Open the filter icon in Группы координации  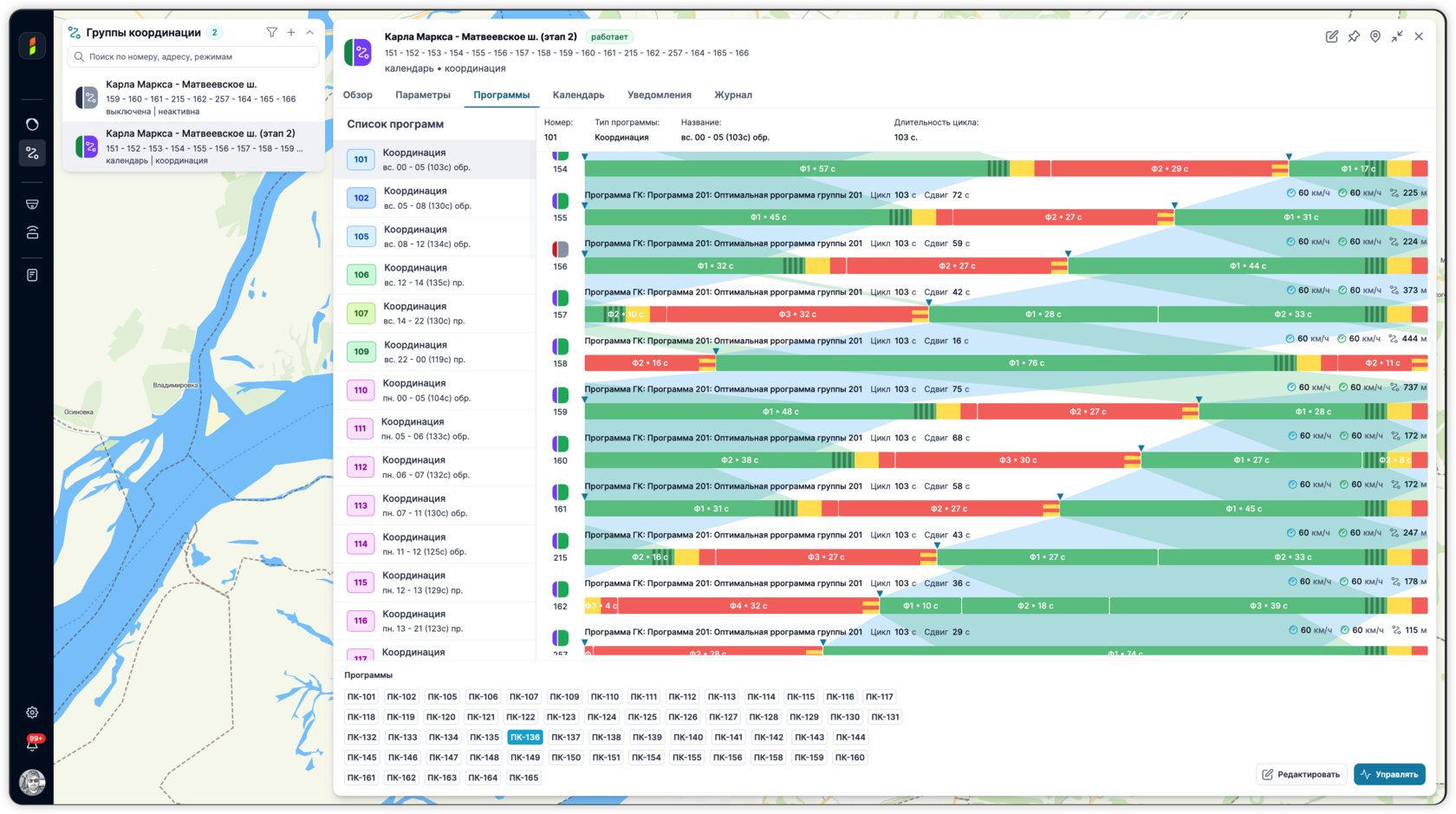[x=271, y=33]
